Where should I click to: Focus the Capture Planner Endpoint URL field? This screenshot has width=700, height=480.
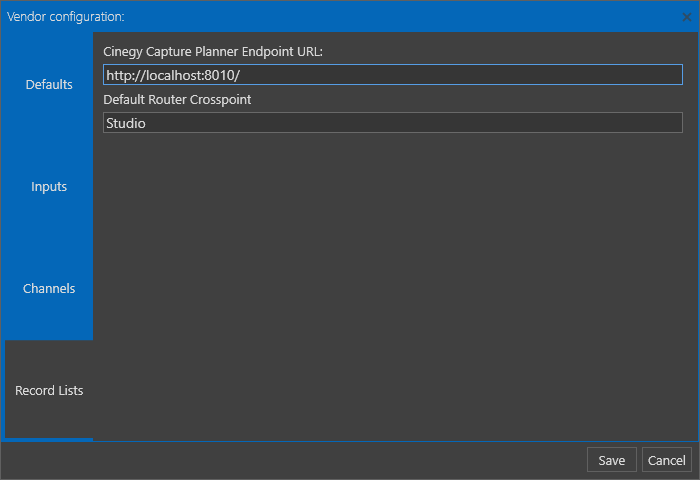point(393,75)
